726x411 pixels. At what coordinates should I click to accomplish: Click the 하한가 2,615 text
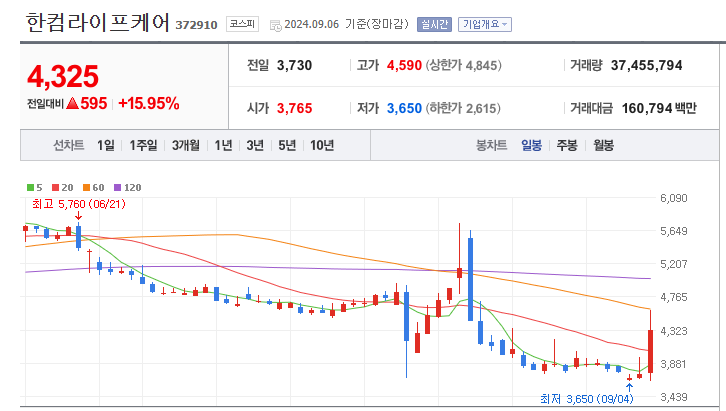tap(463, 108)
